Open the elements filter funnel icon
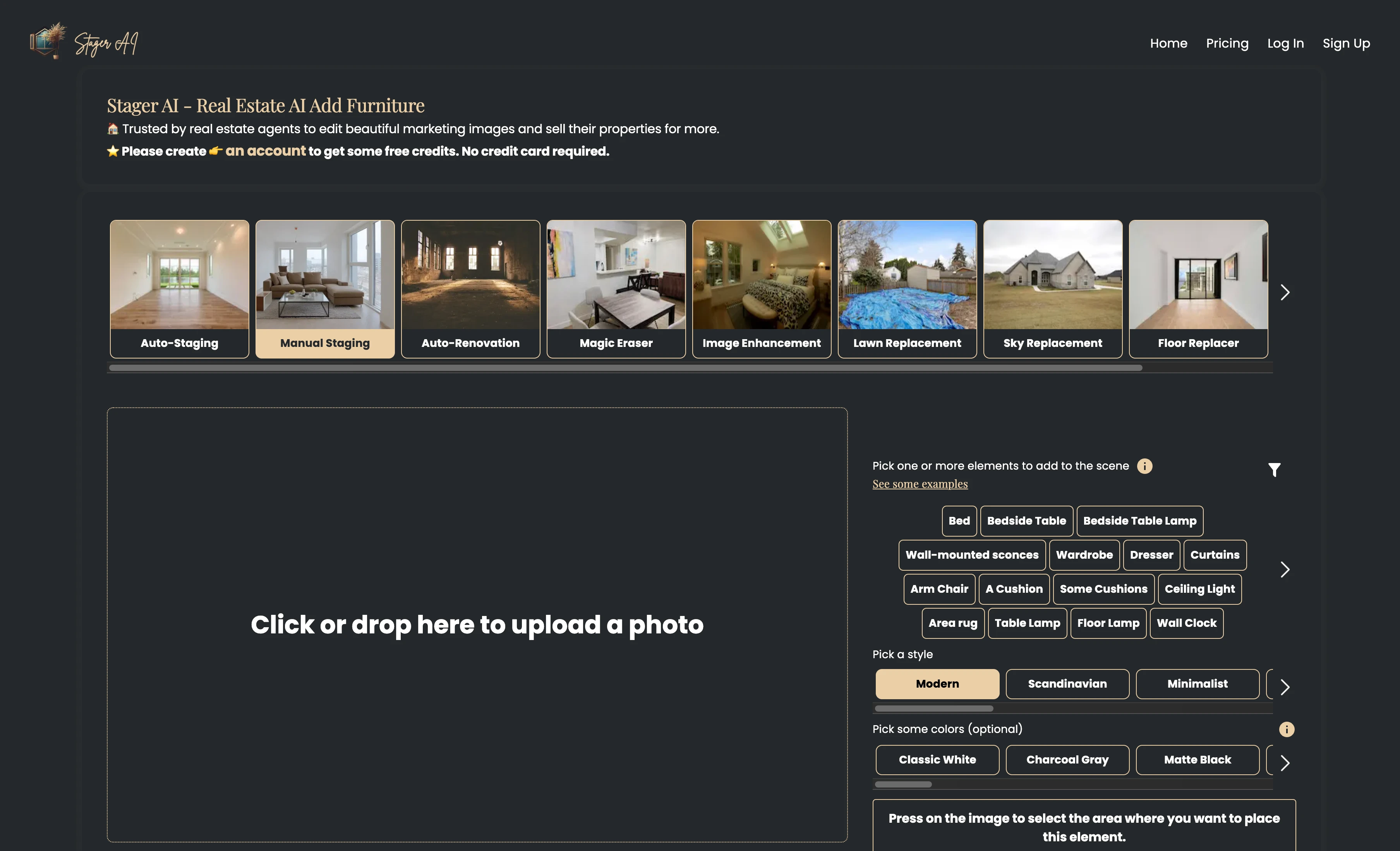The width and height of the screenshot is (1400, 851). pyautogui.click(x=1274, y=469)
